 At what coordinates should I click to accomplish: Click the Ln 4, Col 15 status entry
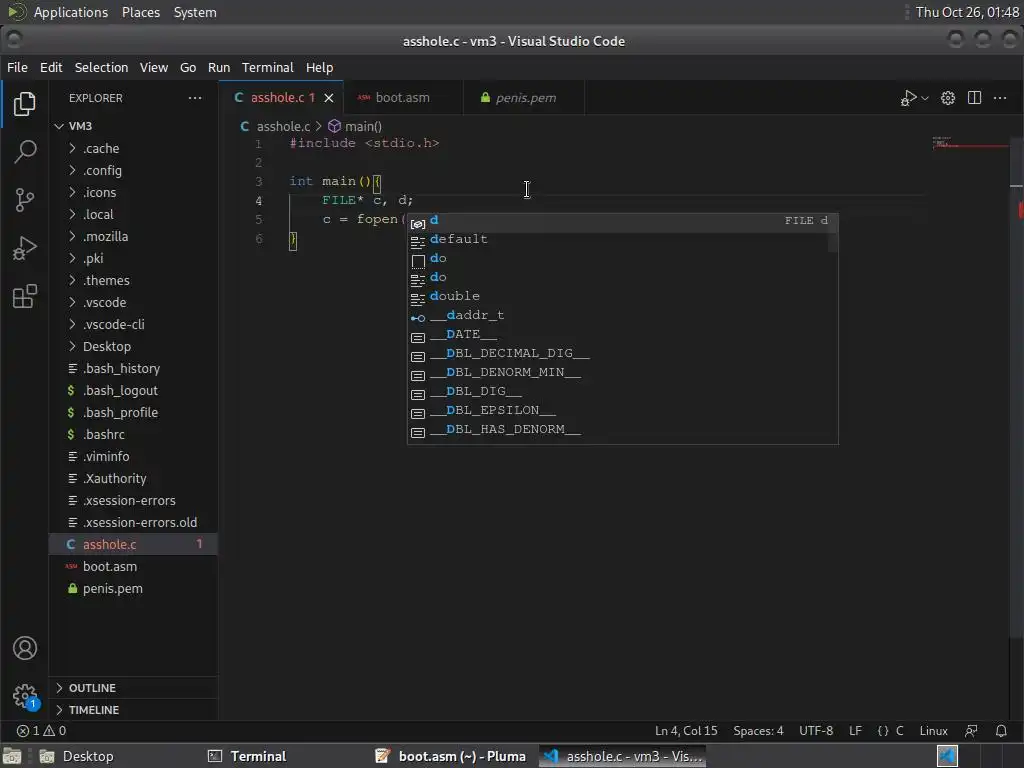(x=686, y=731)
